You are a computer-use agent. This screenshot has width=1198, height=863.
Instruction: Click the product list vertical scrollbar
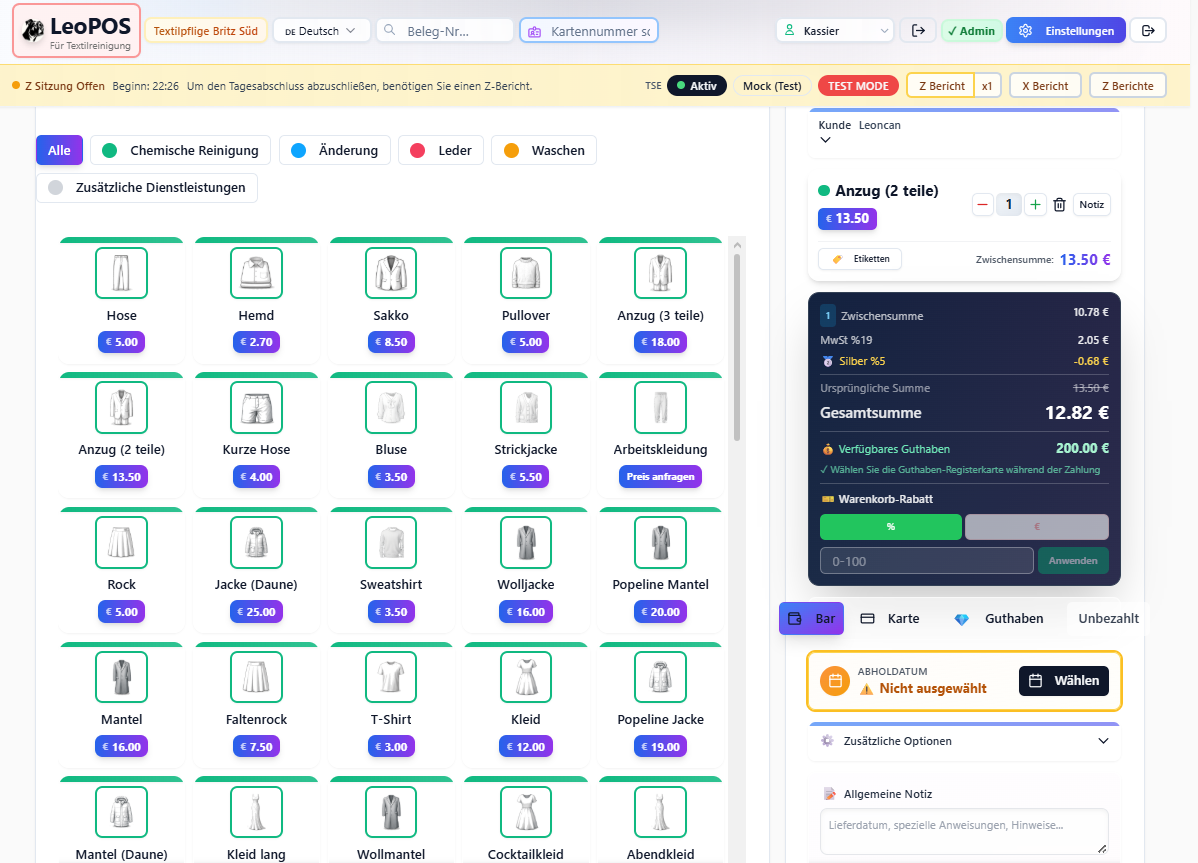(x=737, y=340)
